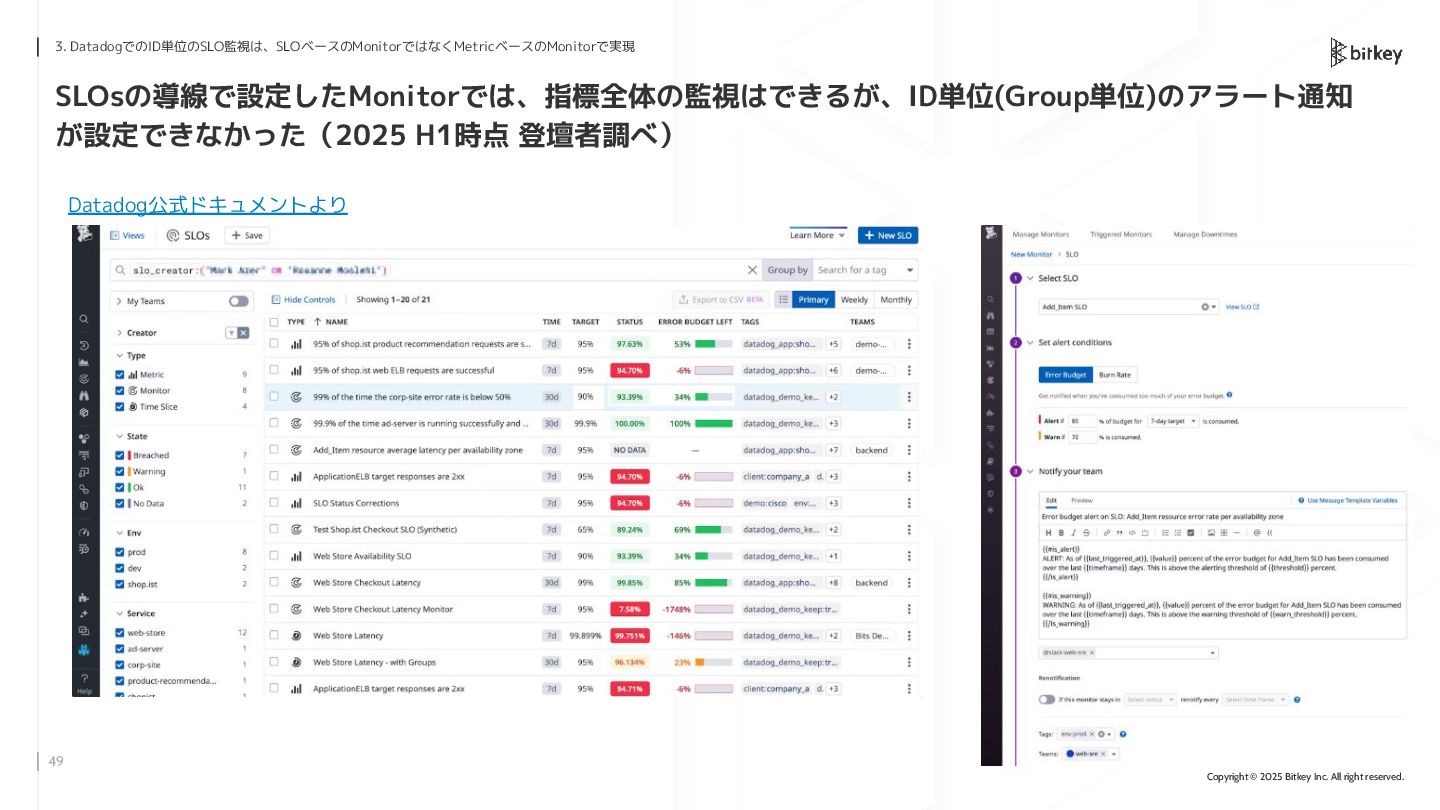Click the 100% error budget bar
Screen dimensions: 1440x810
(x=714, y=423)
